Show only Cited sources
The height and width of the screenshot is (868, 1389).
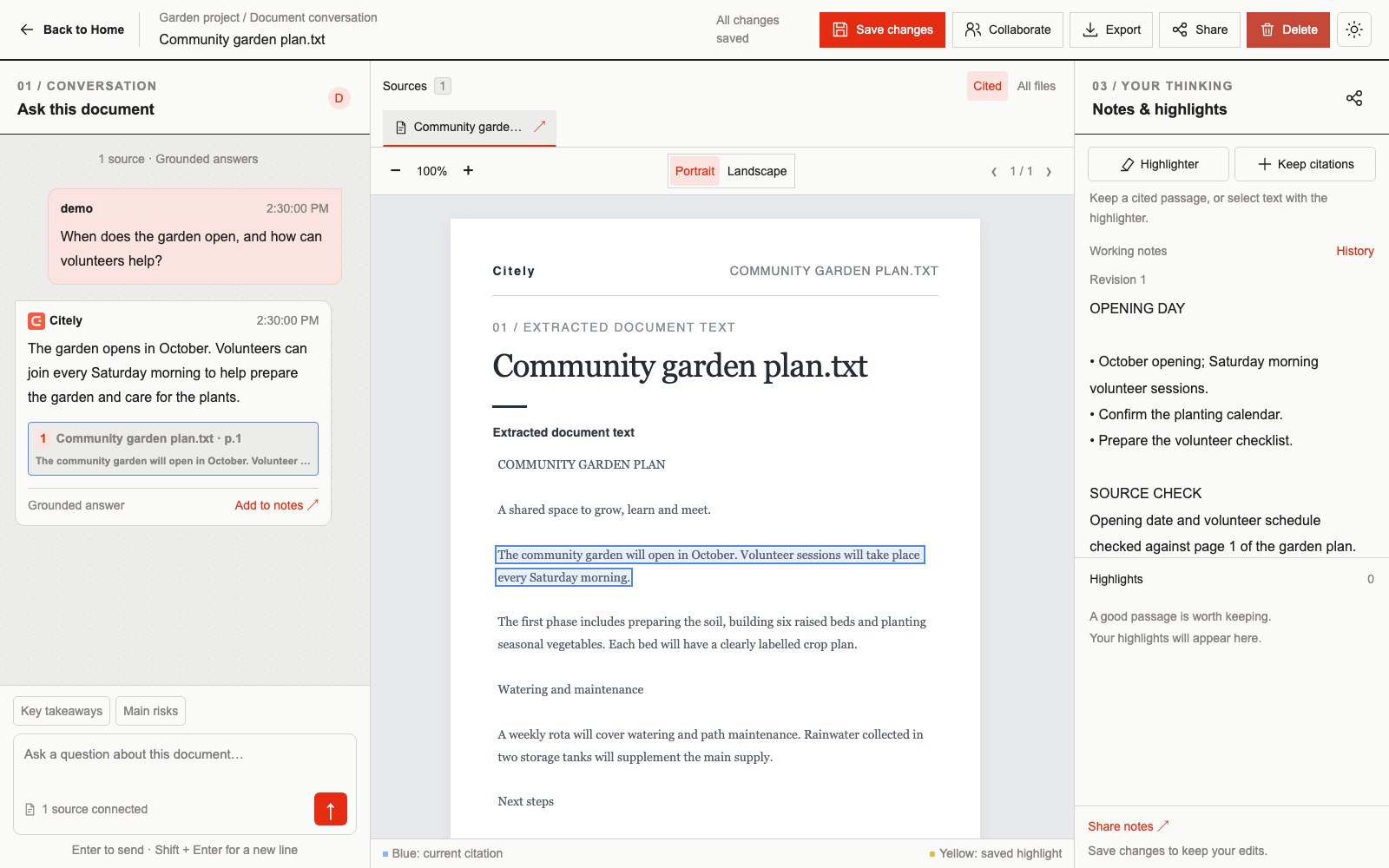click(x=987, y=86)
